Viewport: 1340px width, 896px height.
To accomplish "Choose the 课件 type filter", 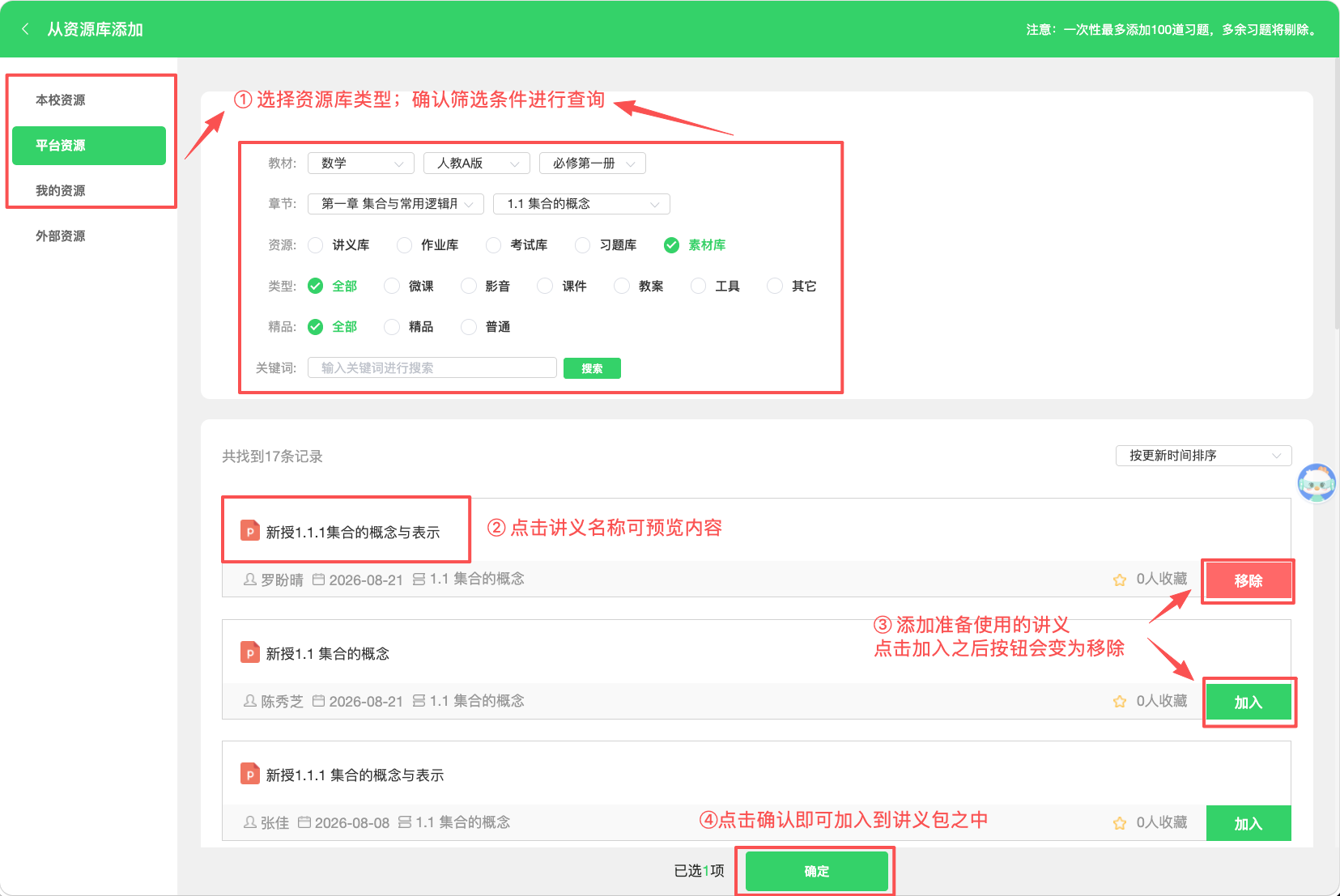I will click(562, 286).
